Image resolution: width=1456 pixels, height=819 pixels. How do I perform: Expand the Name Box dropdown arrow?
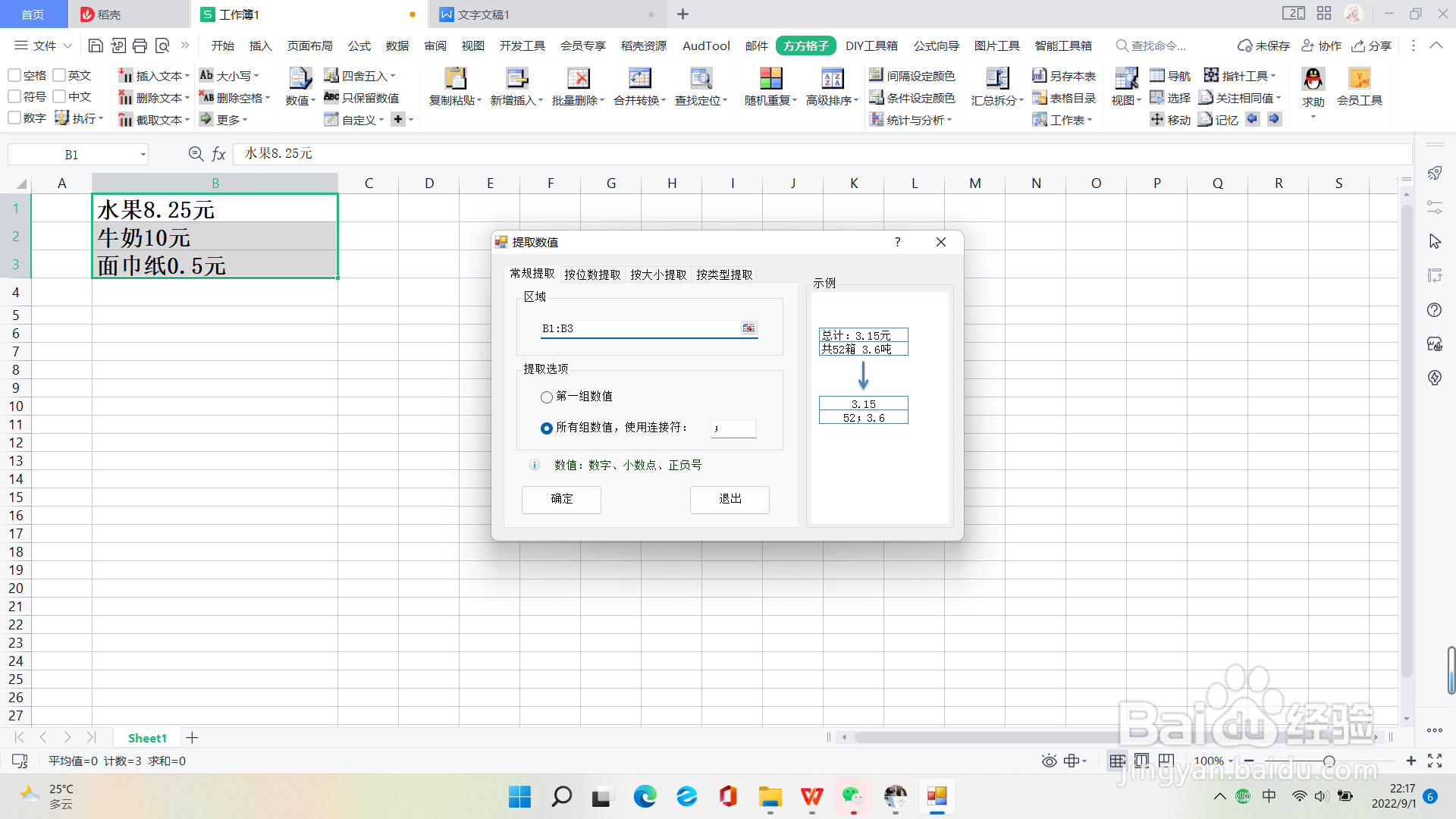point(143,155)
